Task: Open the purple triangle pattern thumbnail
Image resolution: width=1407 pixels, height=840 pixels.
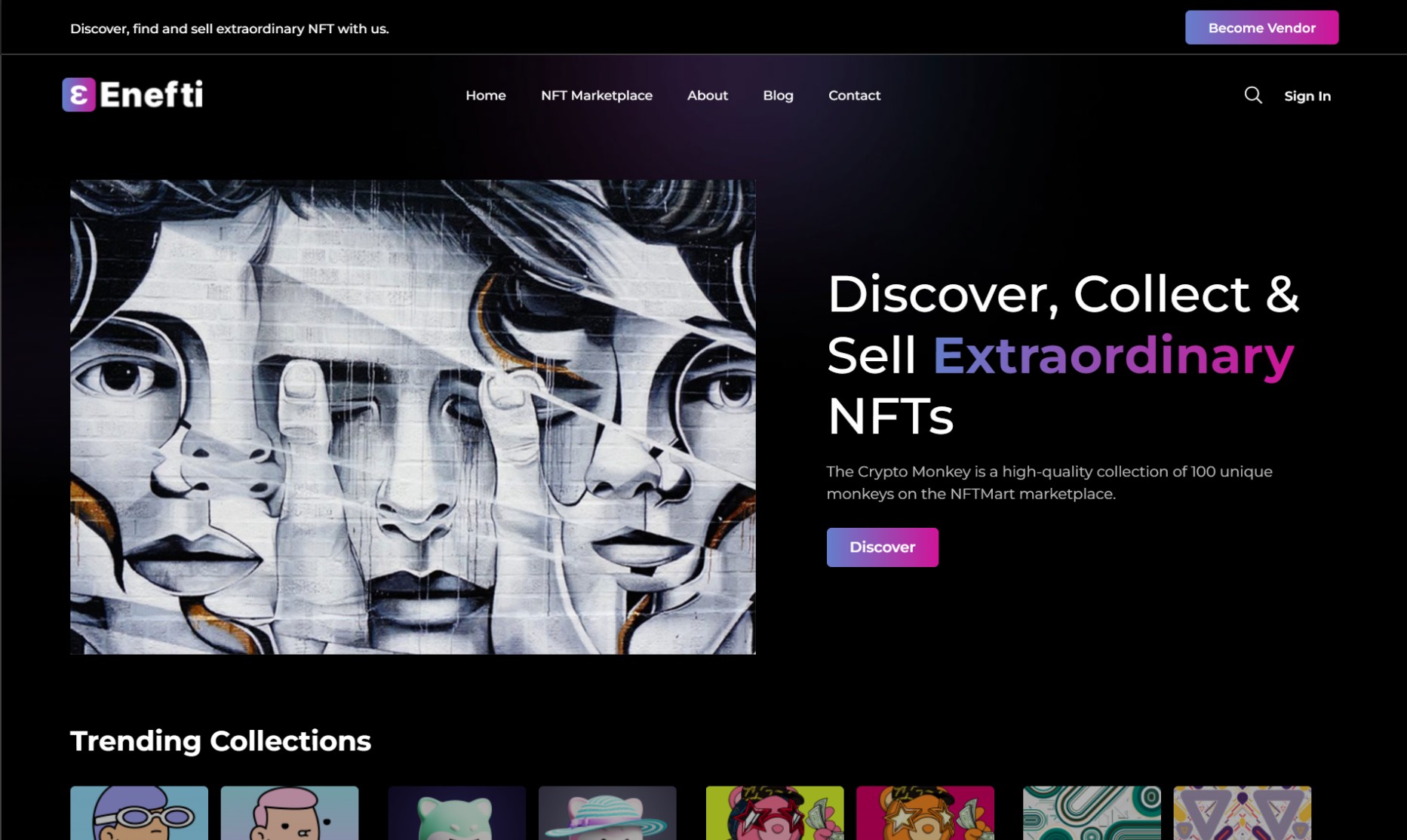Action: pos(1242,813)
